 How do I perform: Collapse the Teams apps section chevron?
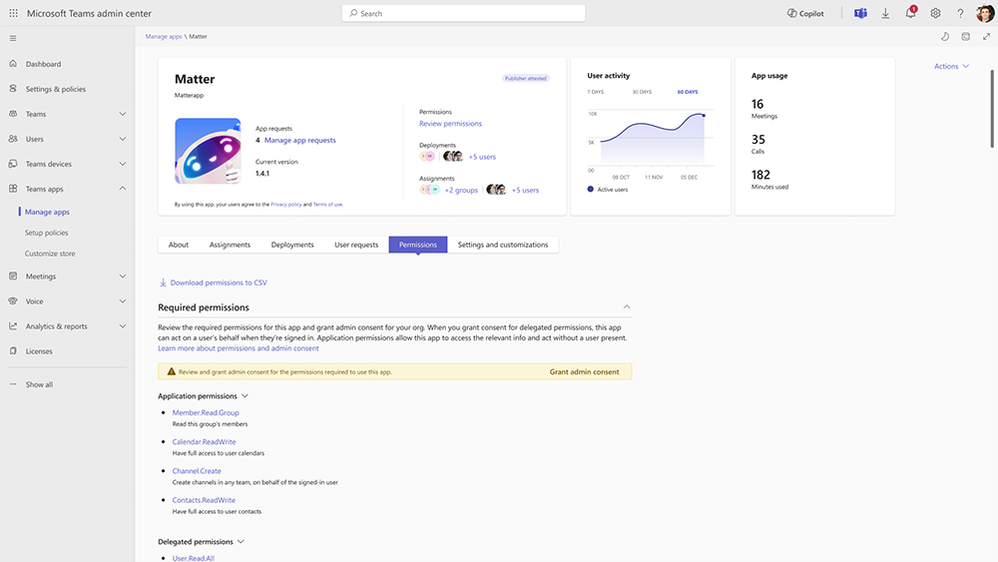tap(122, 188)
